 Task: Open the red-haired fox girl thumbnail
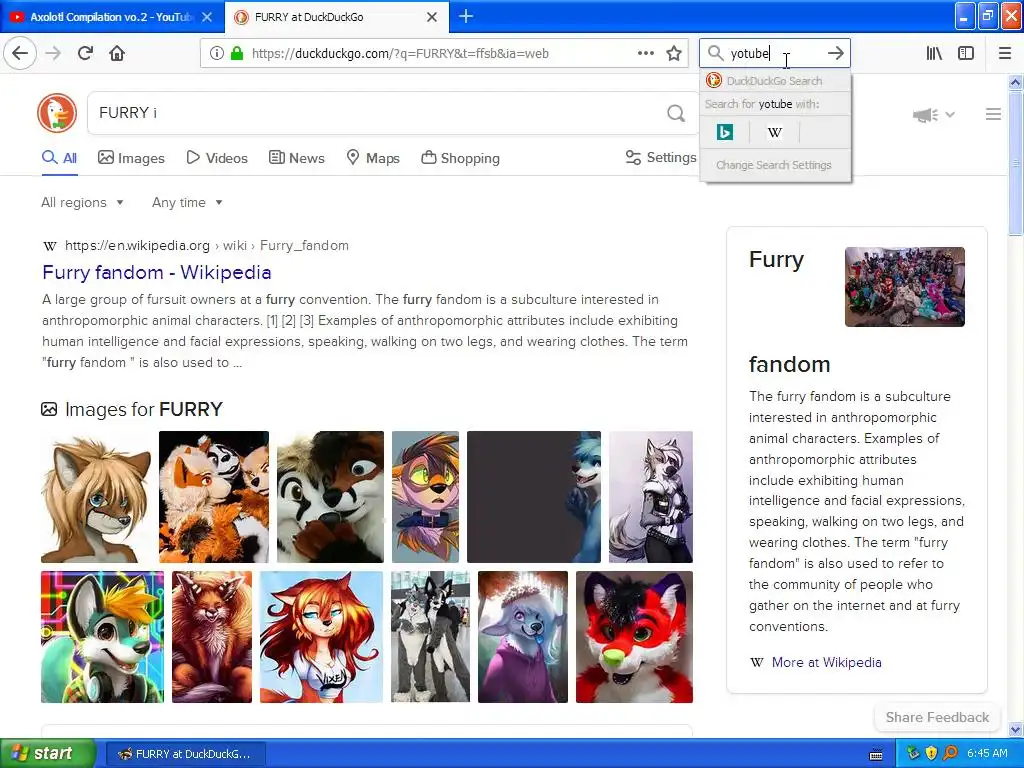pos(321,637)
